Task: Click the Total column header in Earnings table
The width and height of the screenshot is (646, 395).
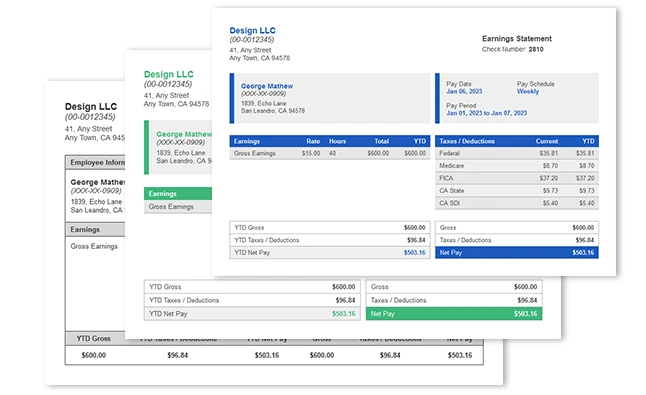Action: point(381,141)
